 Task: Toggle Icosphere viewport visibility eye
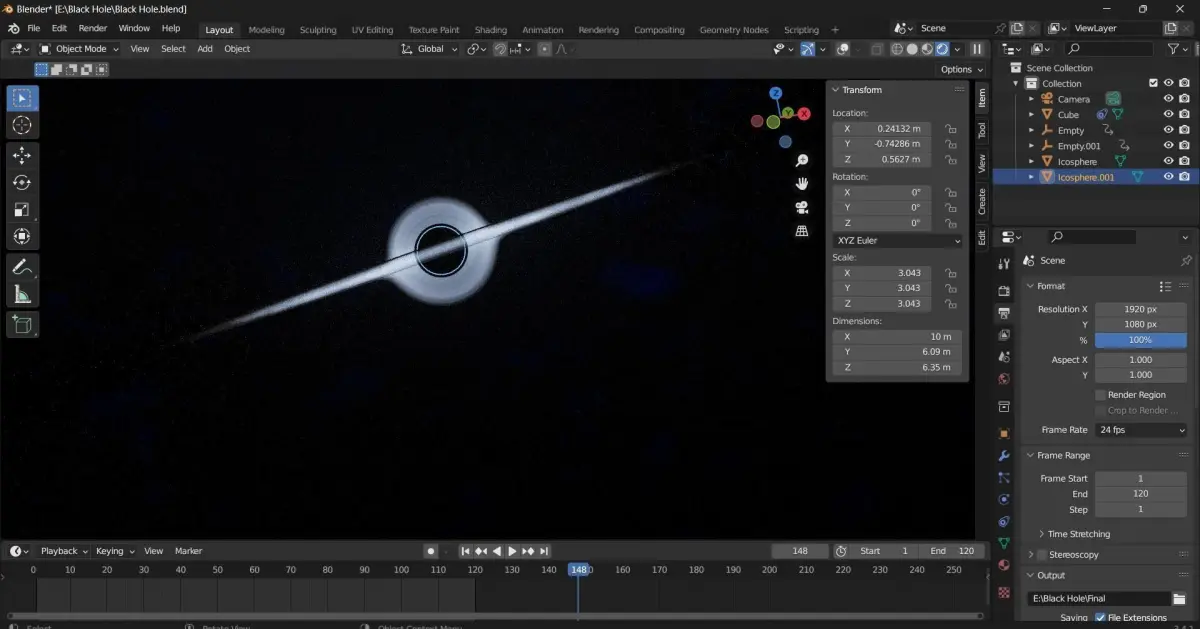(x=1168, y=161)
